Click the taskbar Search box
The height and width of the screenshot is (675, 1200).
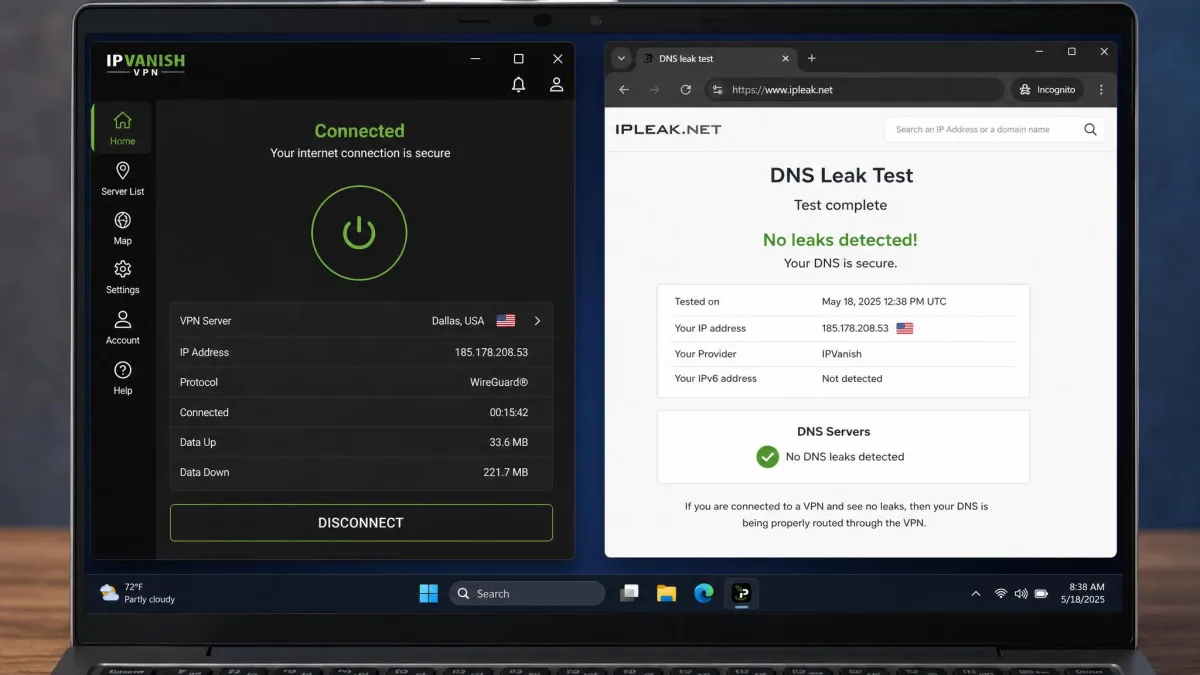[527, 593]
